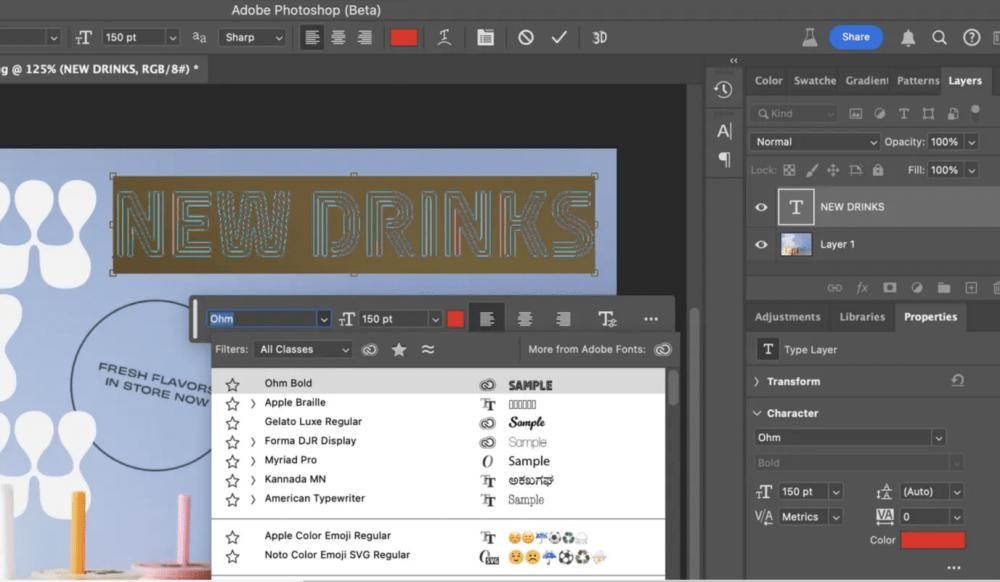Commit current text edits with checkmark
The height and width of the screenshot is (582, 1000).
[559, 38]
